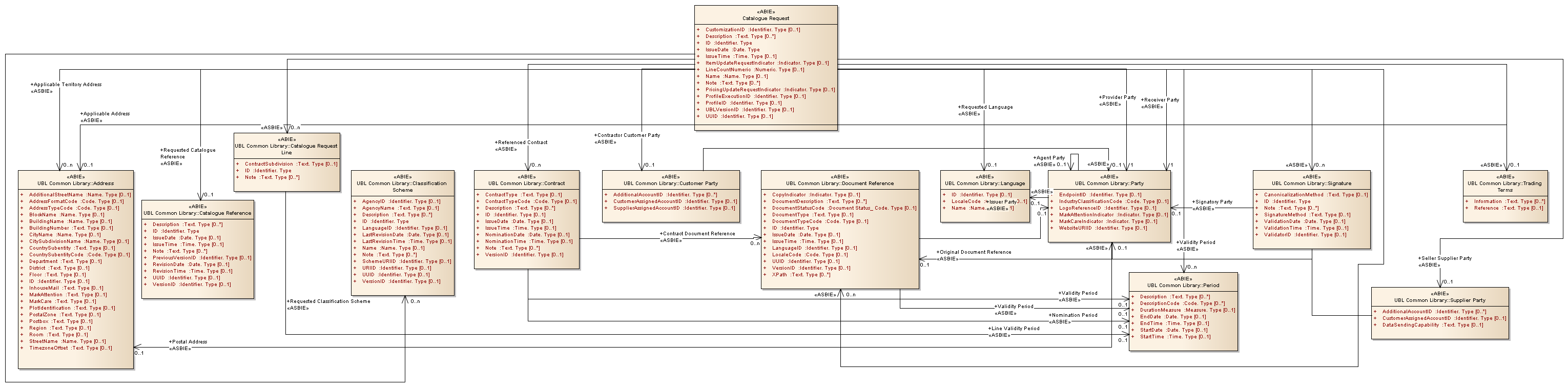Click the UBL Common Library::Party class title
This screenshot has height=387, width=1568.
click(x=1108, y=183)
